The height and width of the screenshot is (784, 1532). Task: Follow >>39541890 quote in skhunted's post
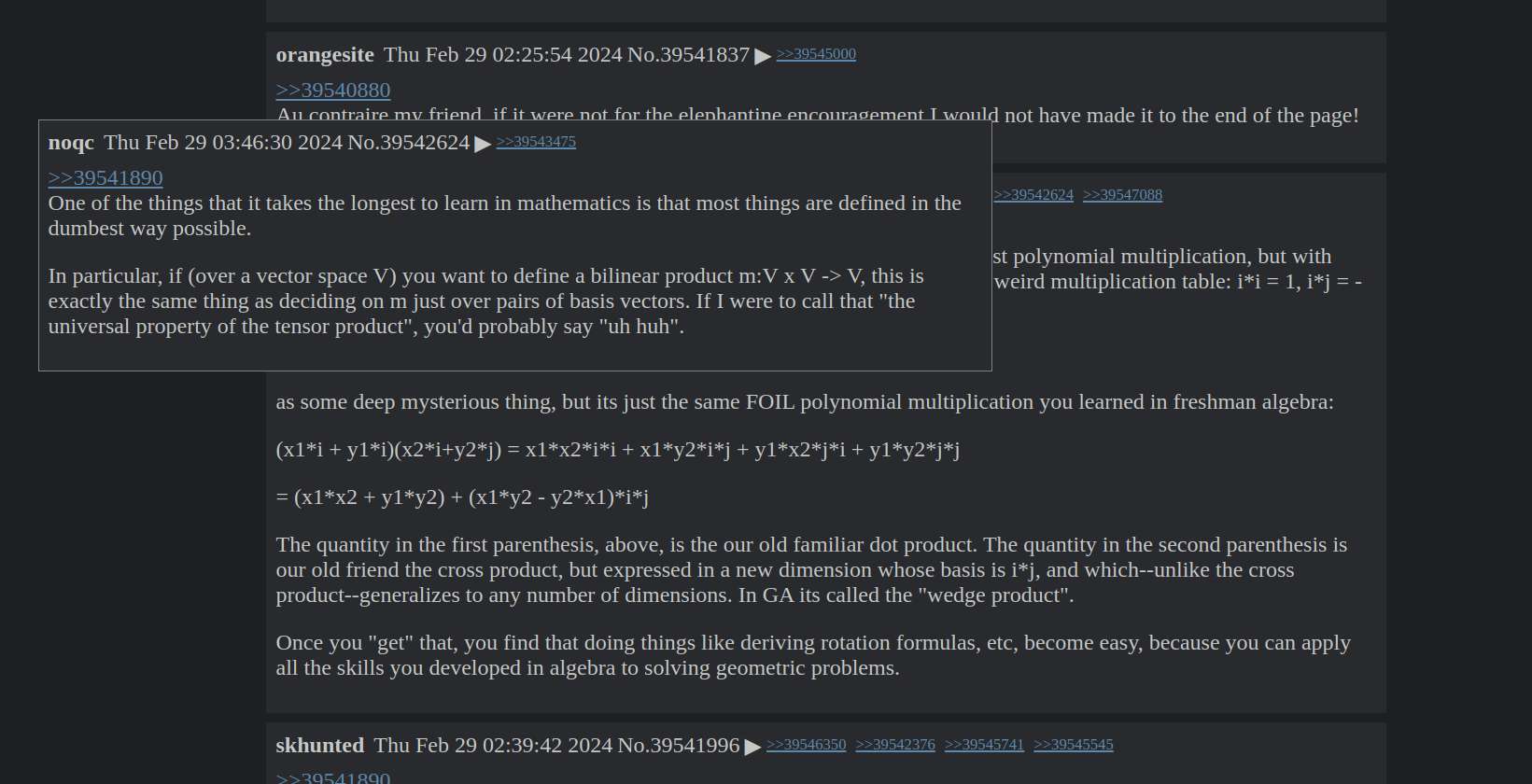pyautogui.click(x=333, y=777)
